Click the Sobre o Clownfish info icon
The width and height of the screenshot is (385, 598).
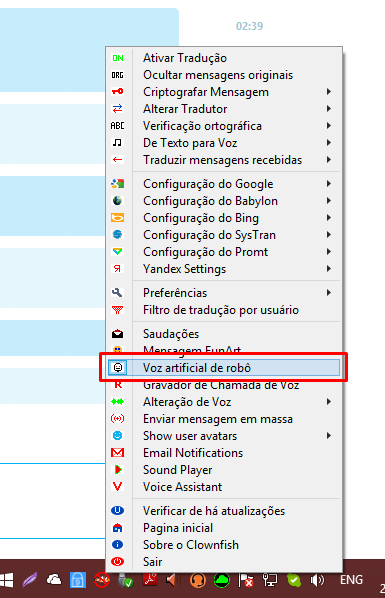pos(118,545)
